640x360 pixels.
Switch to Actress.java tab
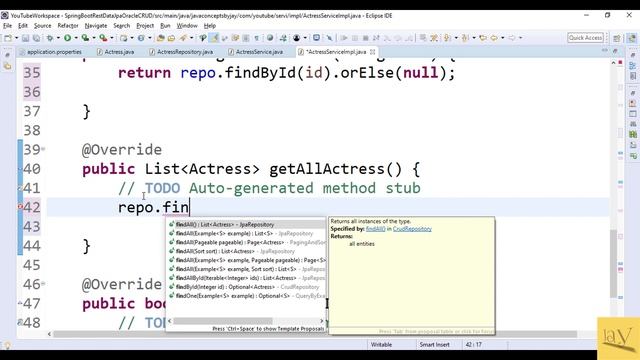(x=115, y=52)
